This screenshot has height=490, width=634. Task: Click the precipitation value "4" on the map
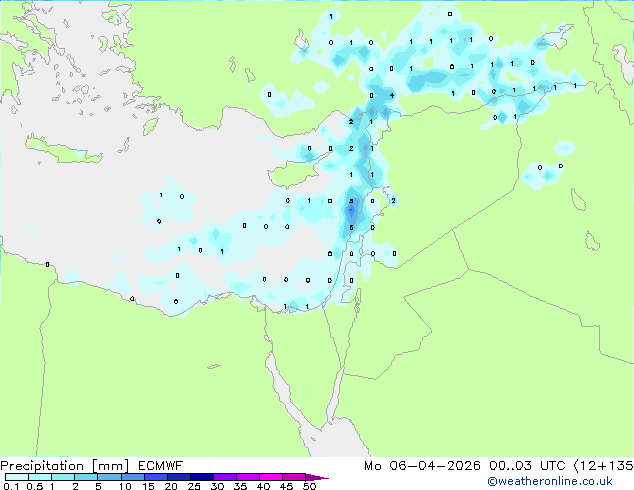tap(391, 95)
